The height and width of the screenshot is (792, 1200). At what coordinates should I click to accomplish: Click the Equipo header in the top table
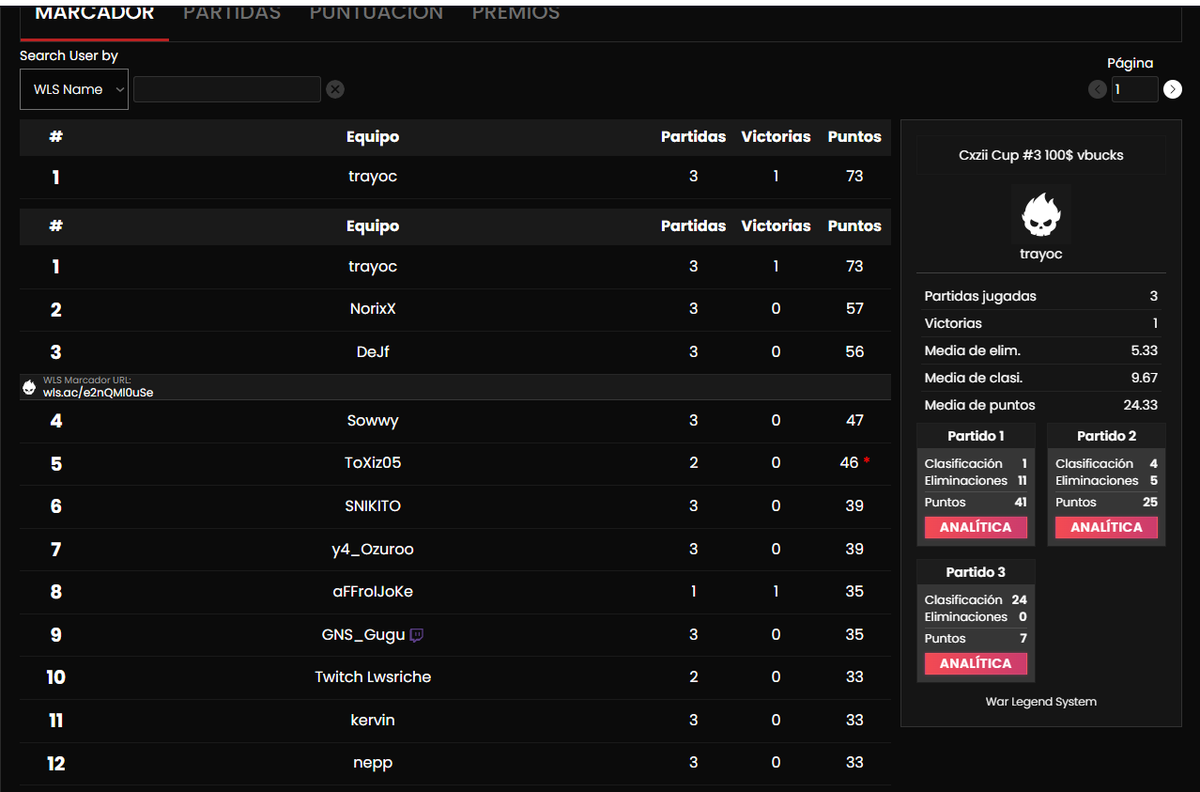372,137
